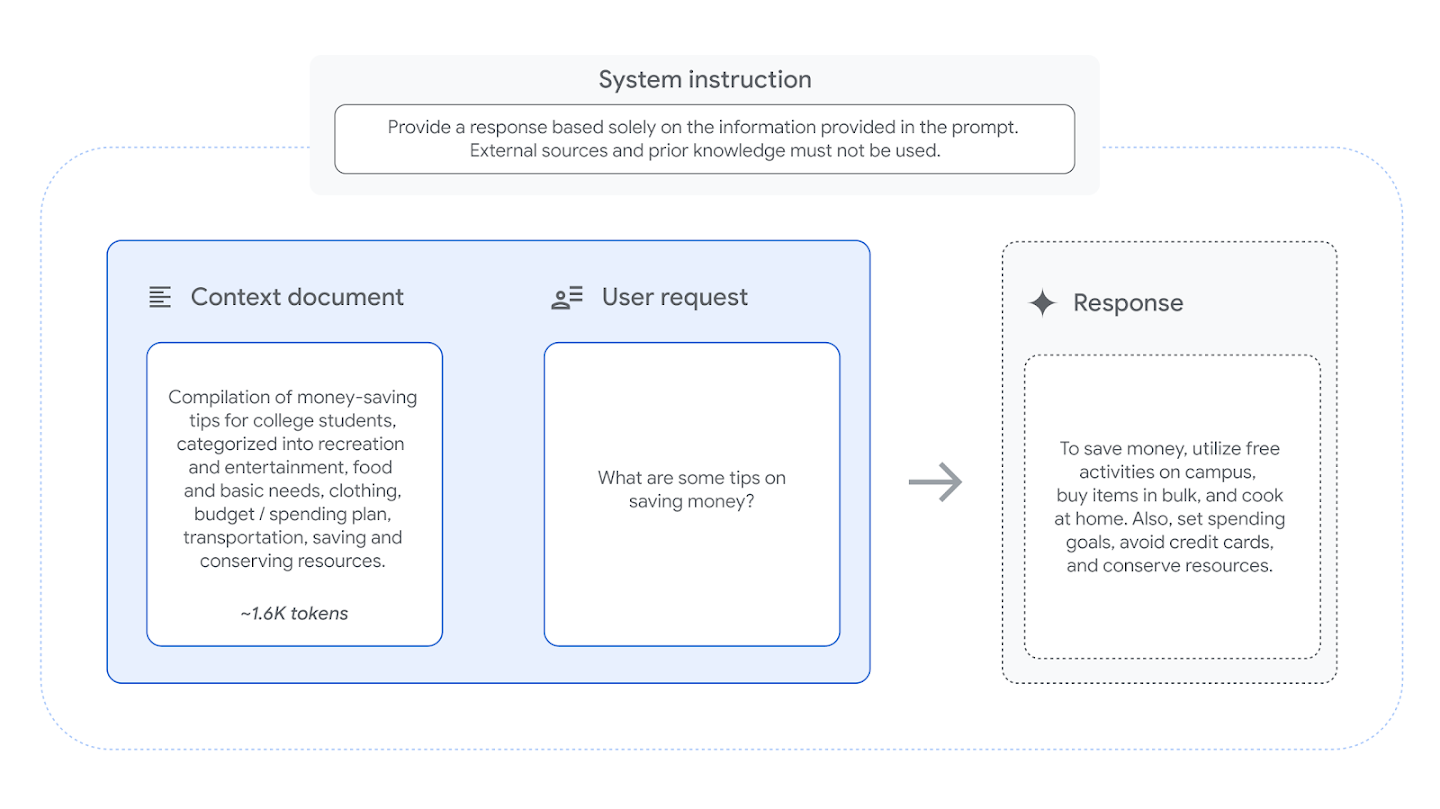
Task: Click the 'and conserve resources.' line in Response
Action: pyautogui.click(x=1169, y=566)
